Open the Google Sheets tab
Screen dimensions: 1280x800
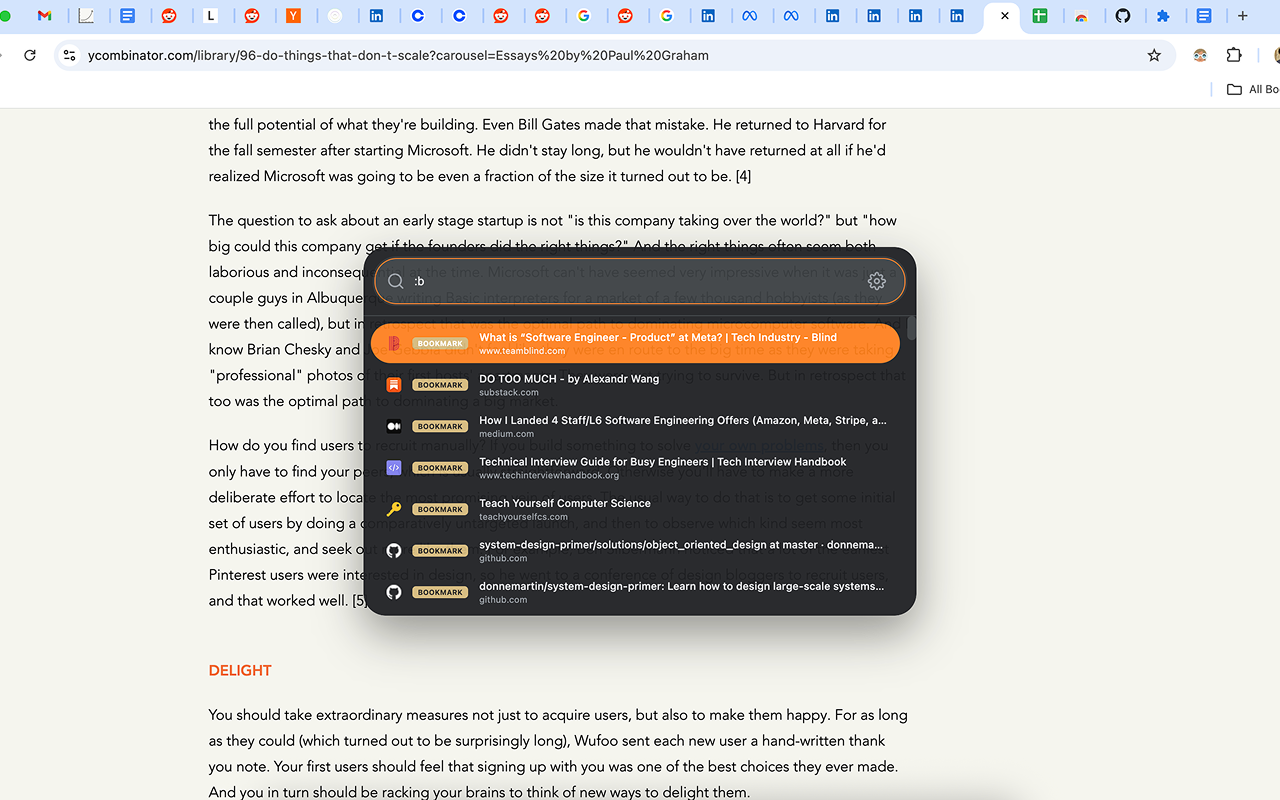pos(1042,15)
